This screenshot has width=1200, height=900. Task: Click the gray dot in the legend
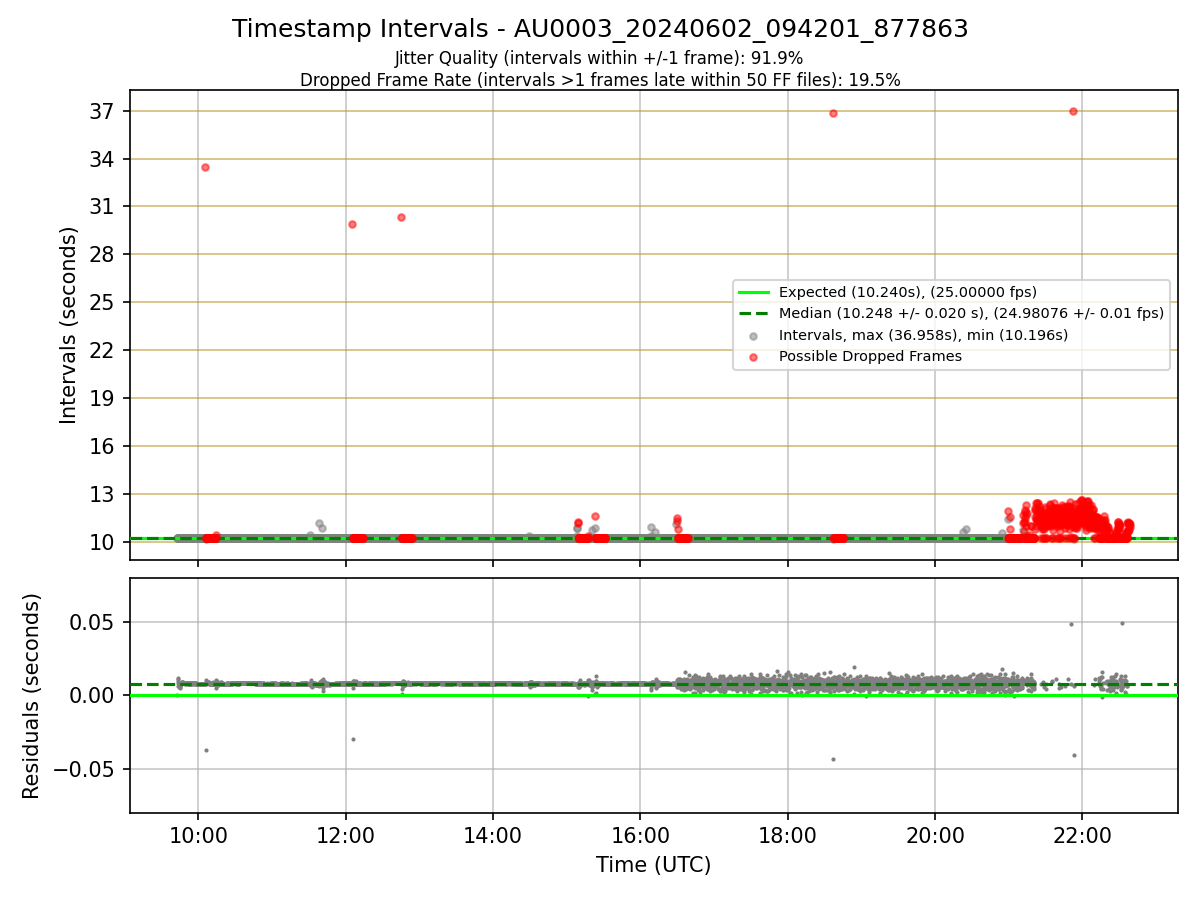754,336
